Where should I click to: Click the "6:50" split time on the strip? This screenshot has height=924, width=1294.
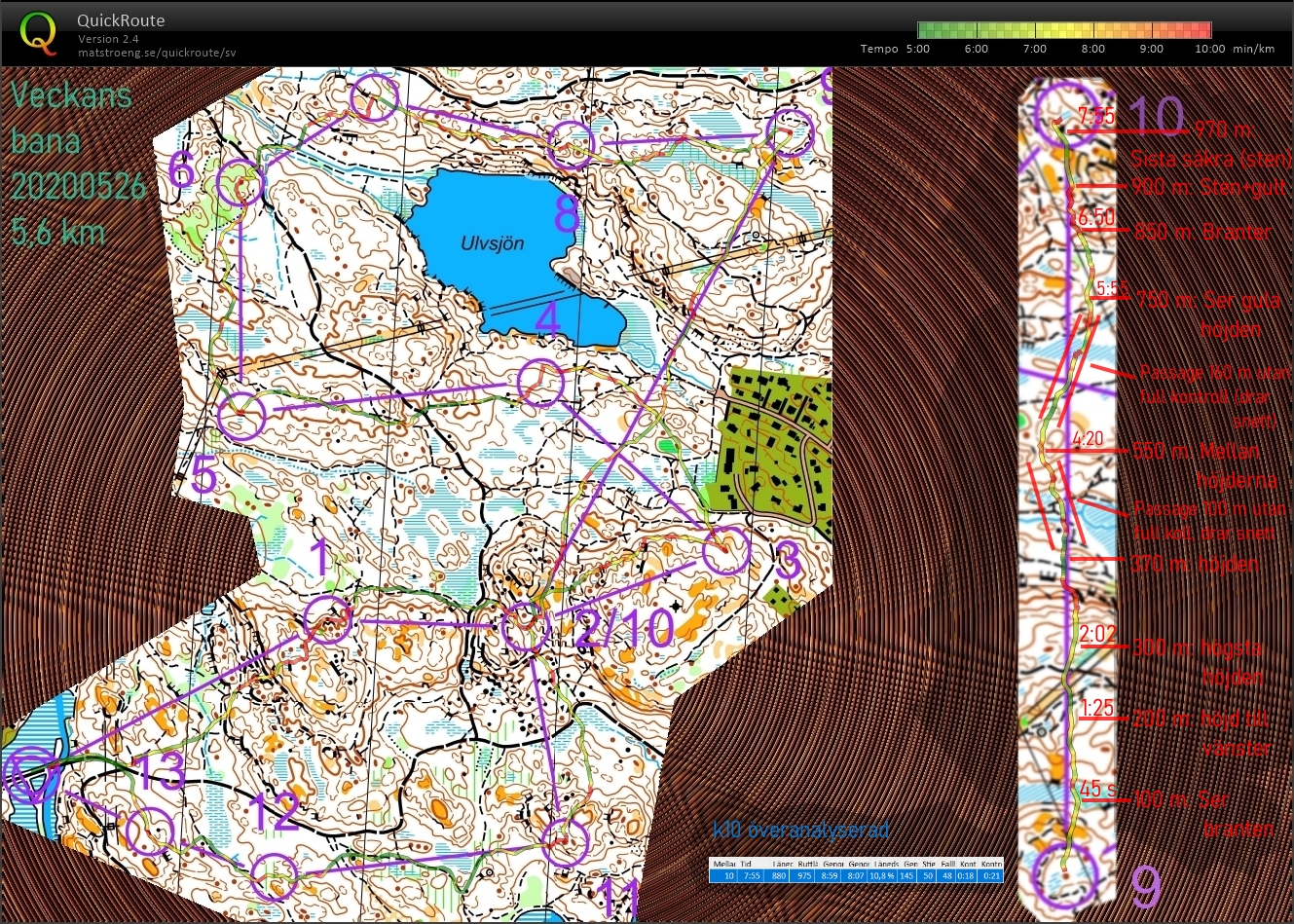[1096, 217]
